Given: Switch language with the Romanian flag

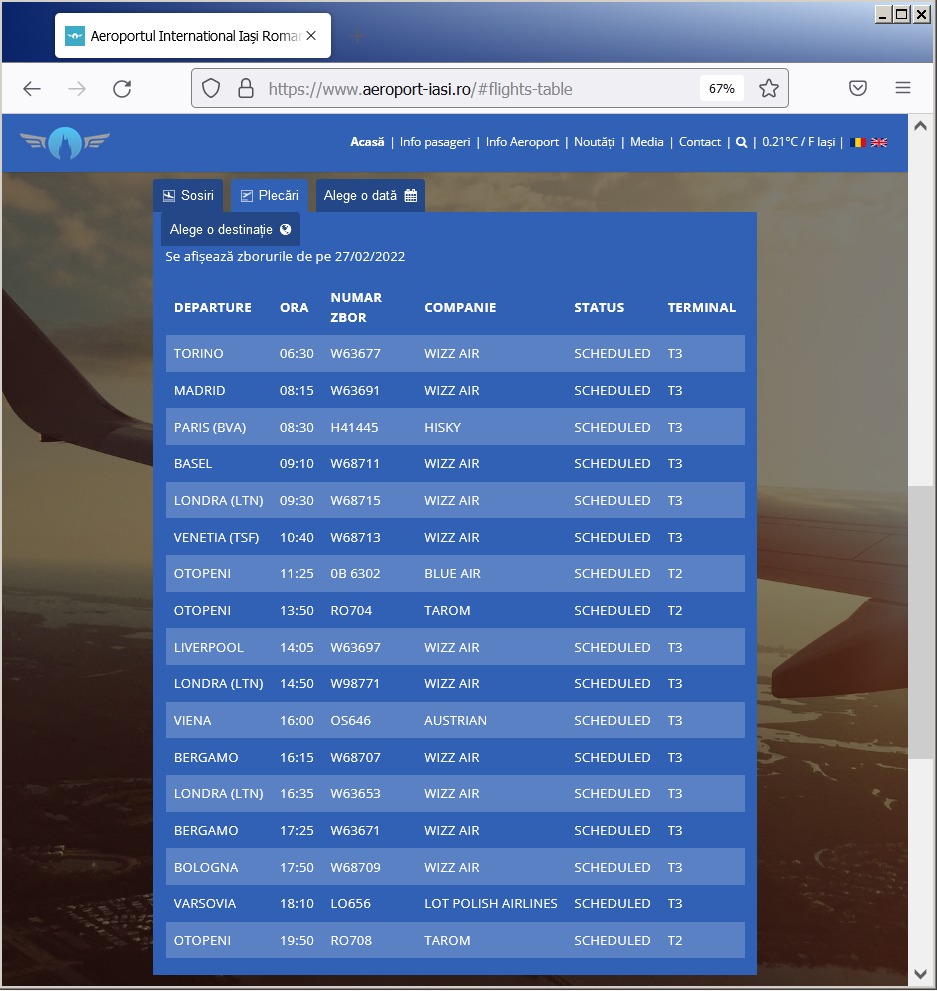Looking at the screenshot, I should (x=857, y=142).
